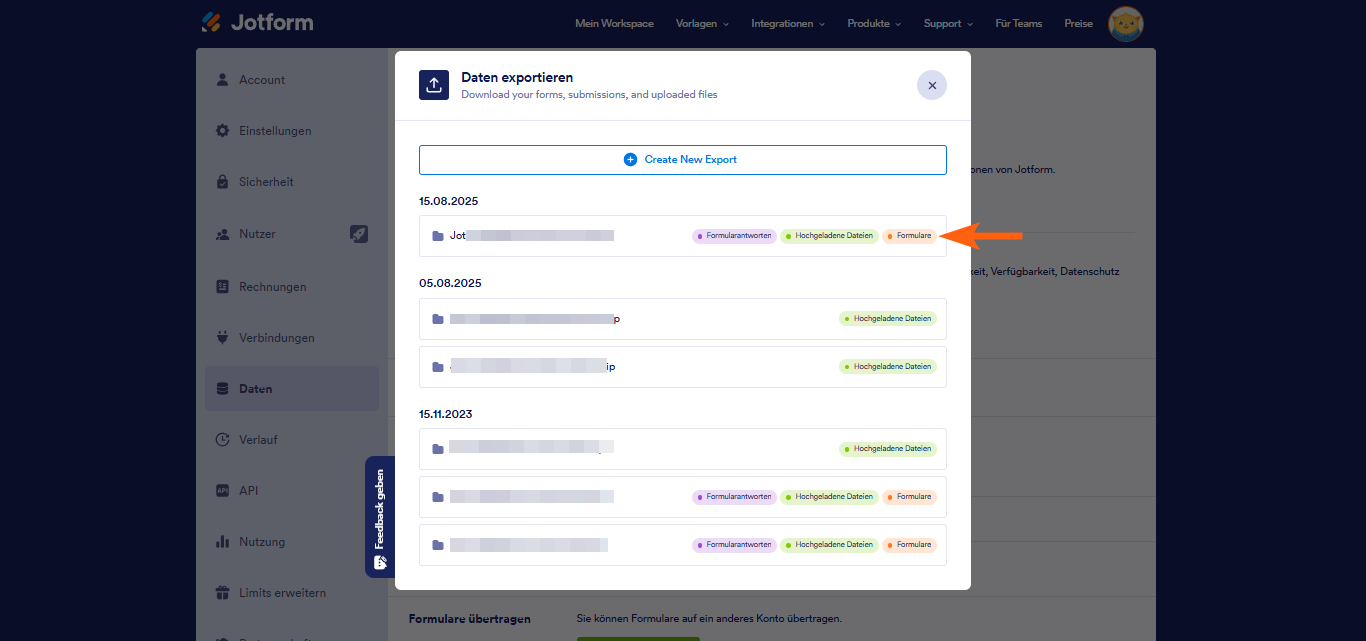The image size is (1366, 641).
Task: Click the Download your forms subtitle text
Action: tap(589, 95)
